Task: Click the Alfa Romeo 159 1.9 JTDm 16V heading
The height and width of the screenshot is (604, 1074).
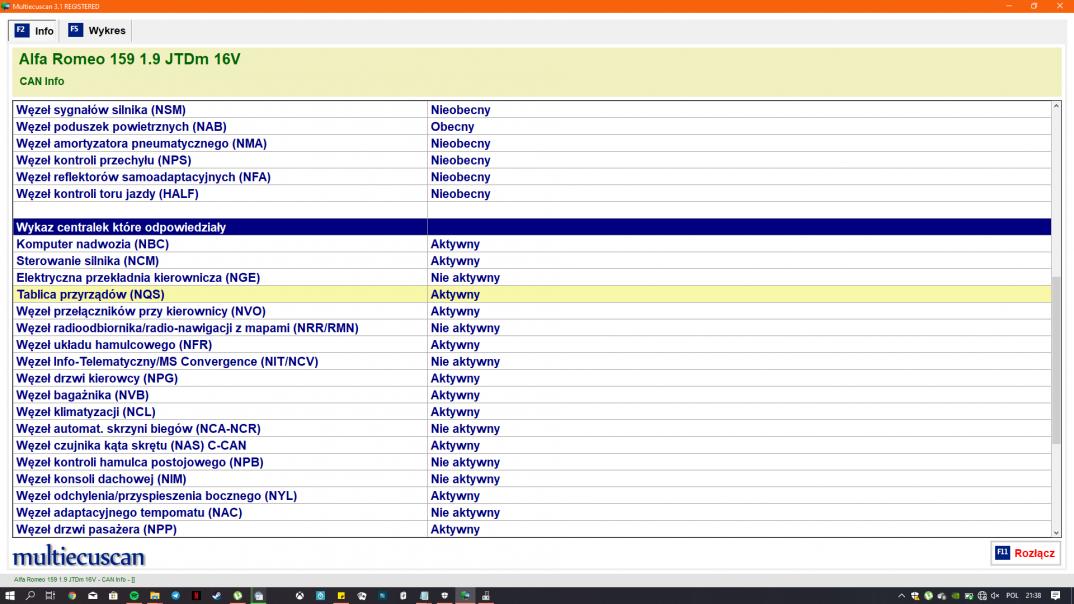Action: point(129,59)
